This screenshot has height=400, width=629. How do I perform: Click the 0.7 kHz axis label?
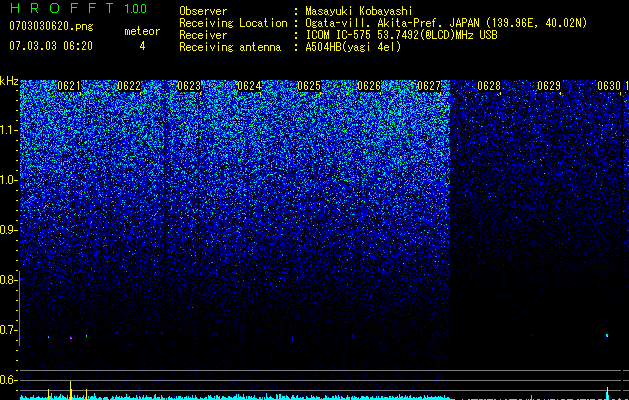tap(8, 330)
